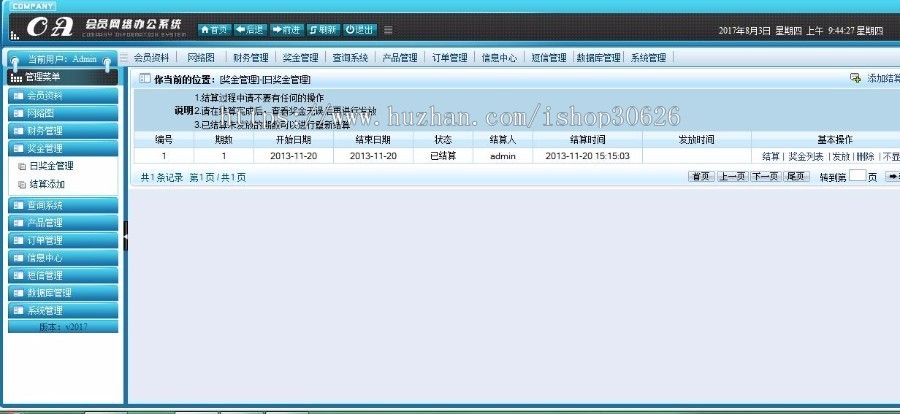Go to 首页 home button

coord(214,30)
